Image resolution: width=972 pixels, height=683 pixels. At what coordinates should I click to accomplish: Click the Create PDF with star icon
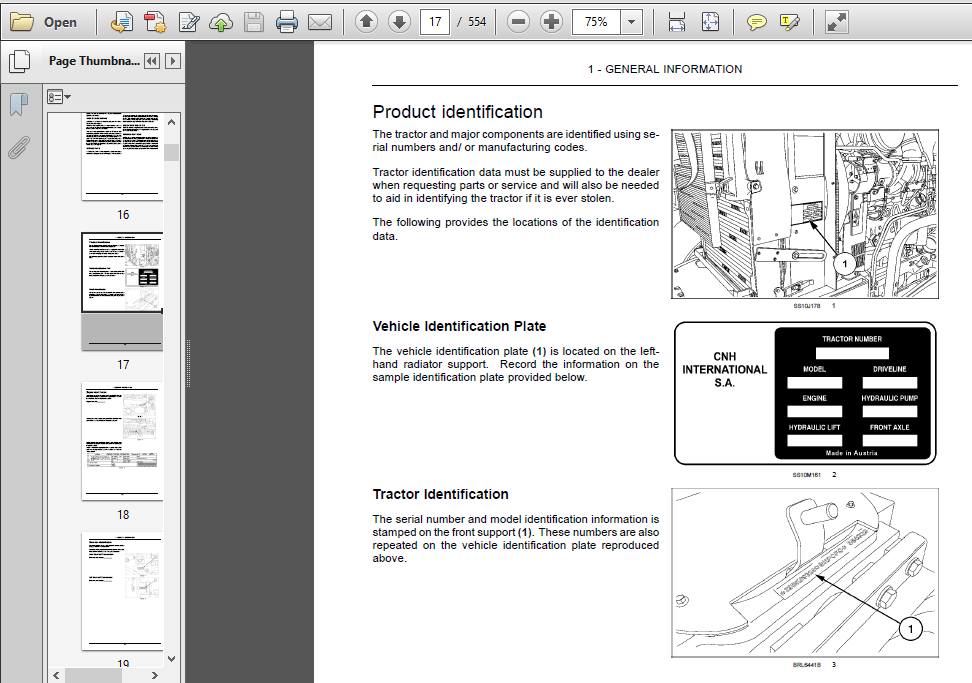[155, 22]
